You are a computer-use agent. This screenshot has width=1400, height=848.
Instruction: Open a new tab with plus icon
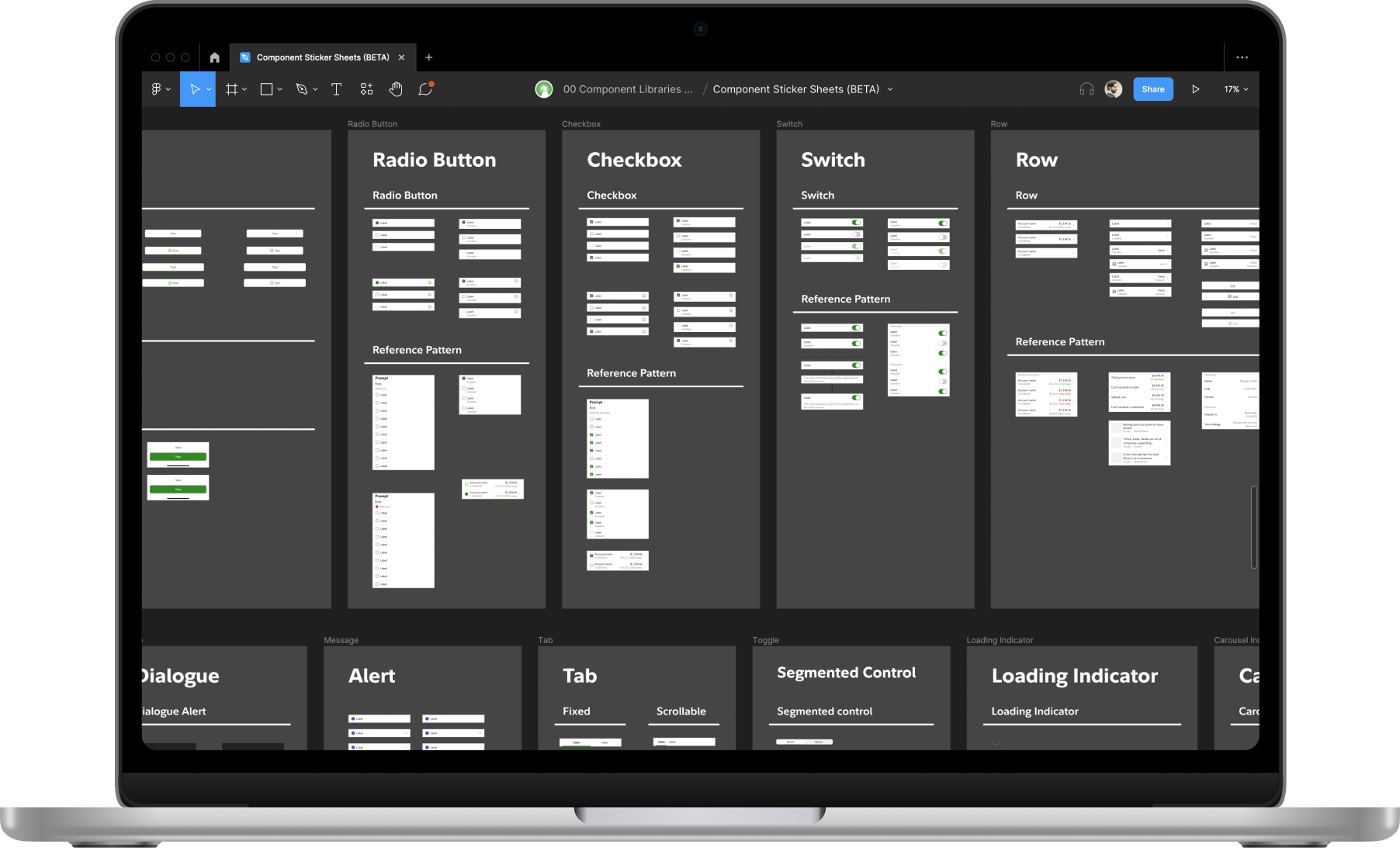[429, 57]
